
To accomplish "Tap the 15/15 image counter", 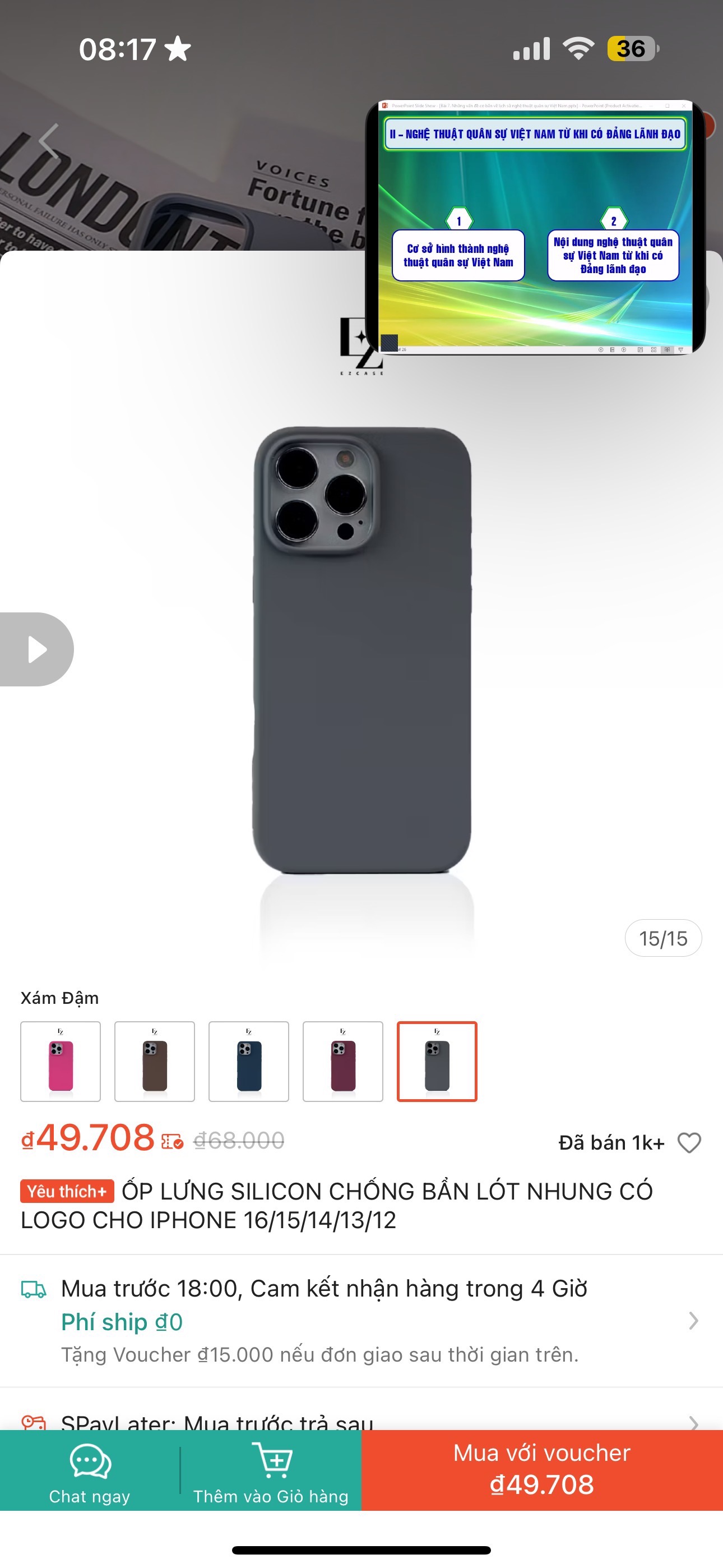I will 662,938.
